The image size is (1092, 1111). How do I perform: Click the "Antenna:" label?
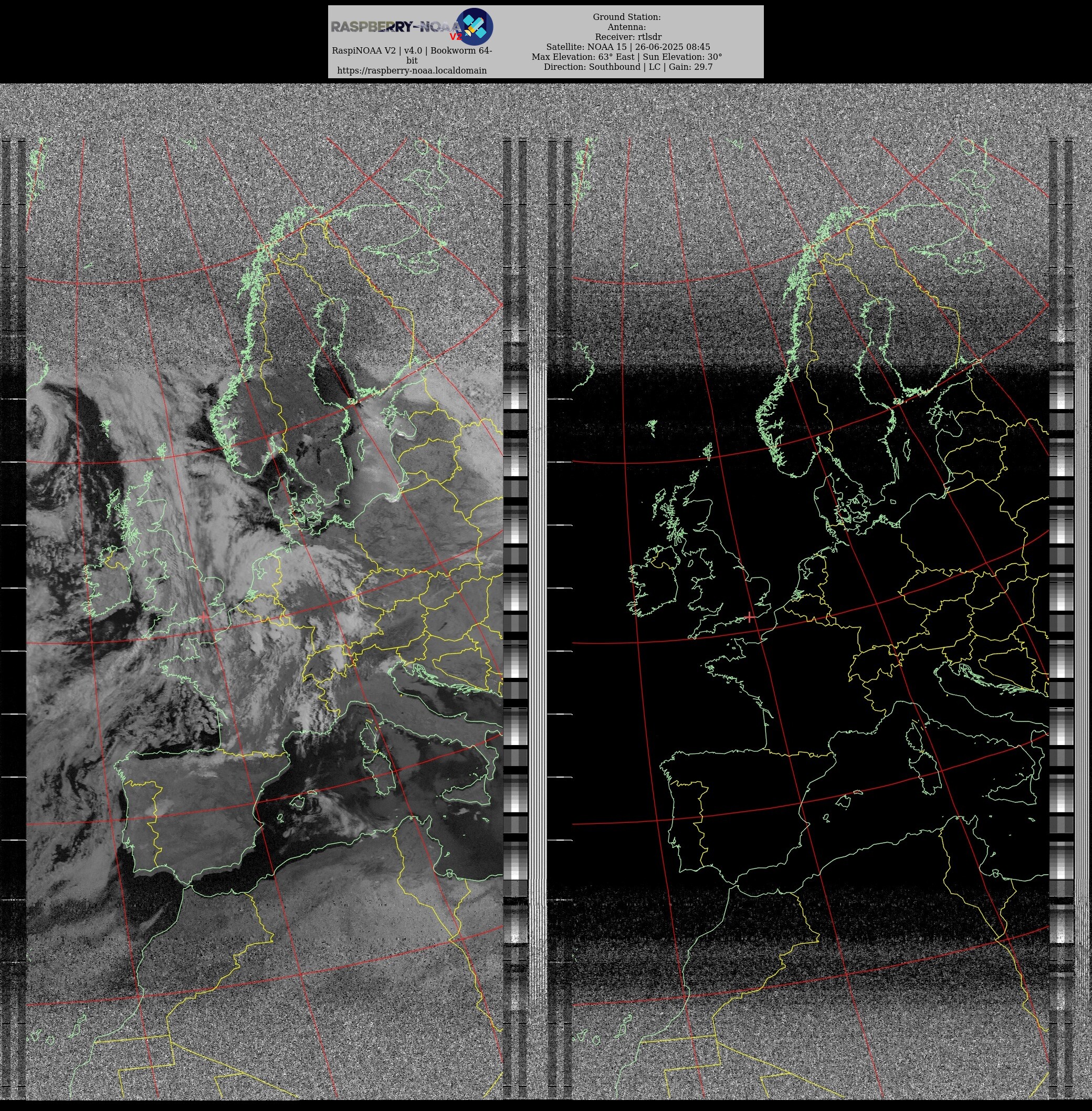626,27
